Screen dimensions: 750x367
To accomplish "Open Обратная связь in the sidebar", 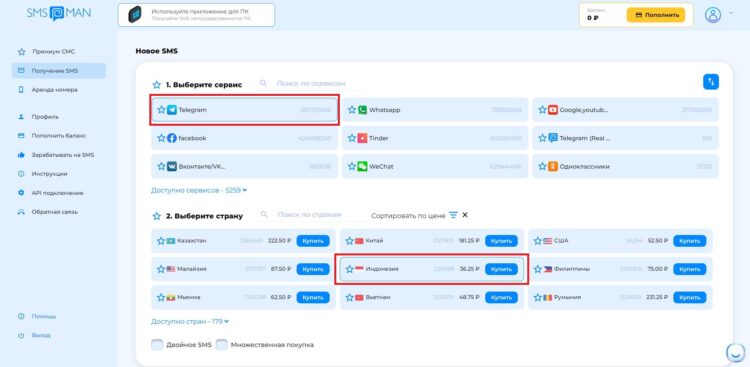I will [48, 212].
